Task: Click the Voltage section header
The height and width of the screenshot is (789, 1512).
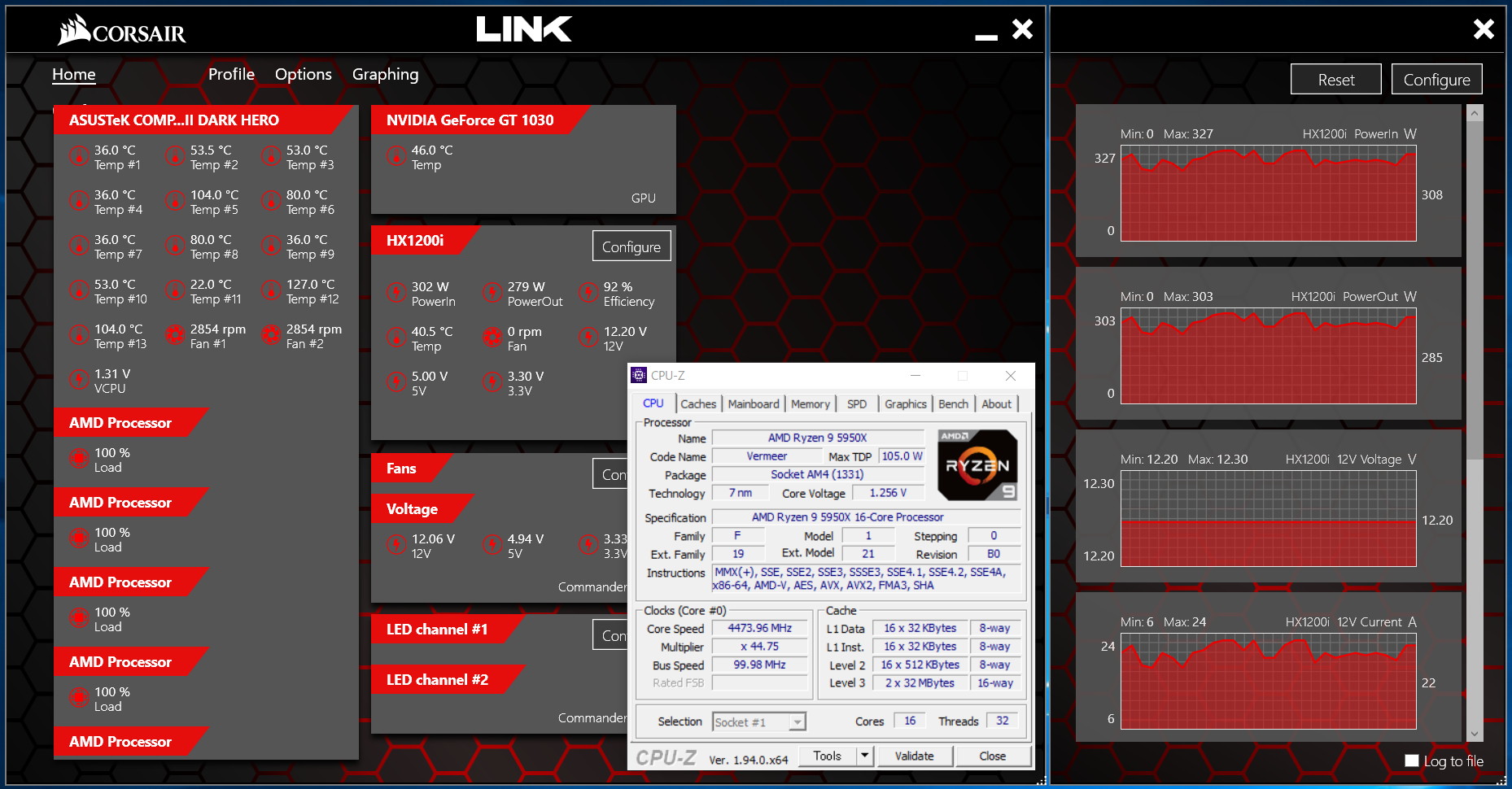Action: pyautogui.click(x=422, y=509)
